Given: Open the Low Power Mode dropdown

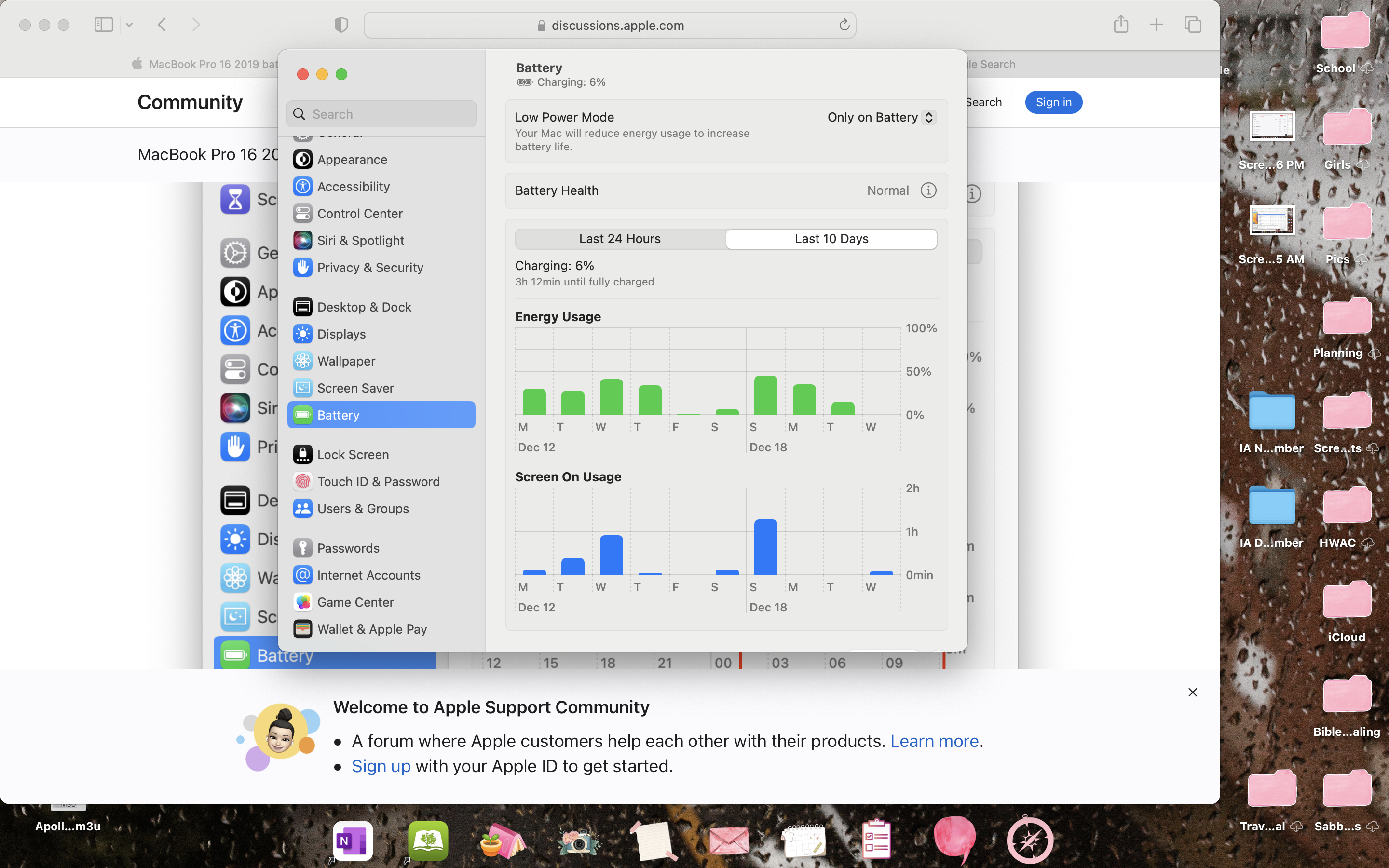Looking at the screenshot, I should pyautogui.click(x=882, y=117).
